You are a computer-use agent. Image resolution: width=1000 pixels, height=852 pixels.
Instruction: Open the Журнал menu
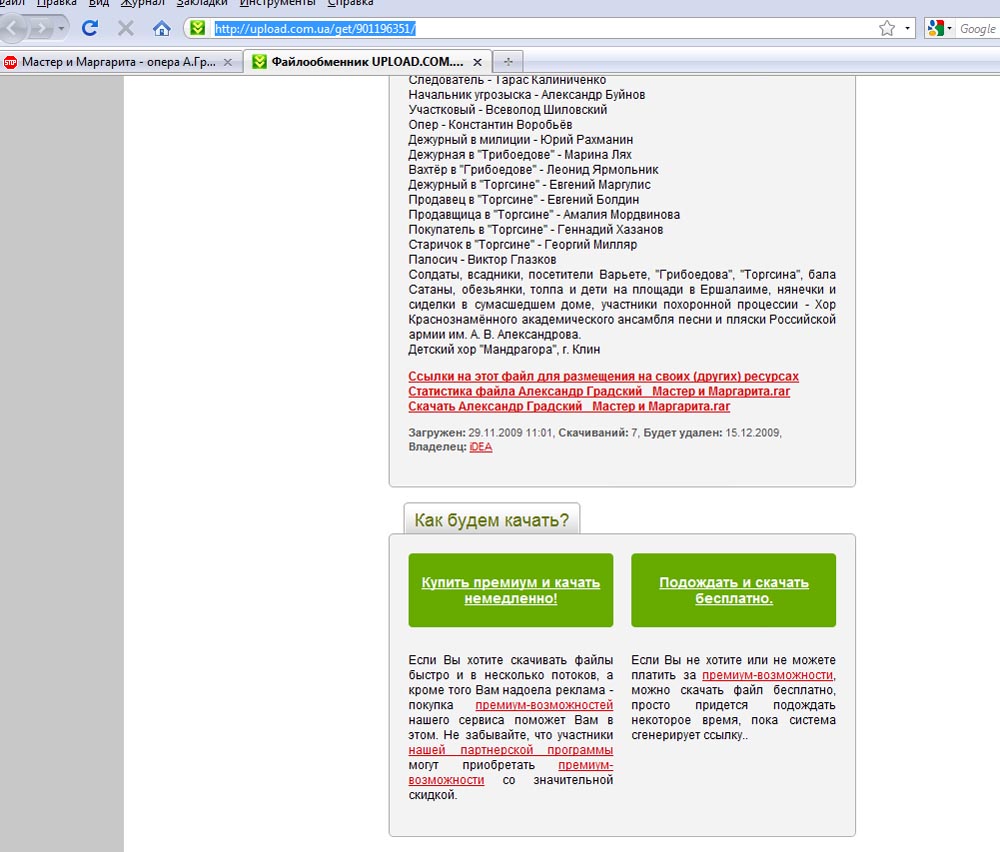pyautogui.click(x=142, y=3)
